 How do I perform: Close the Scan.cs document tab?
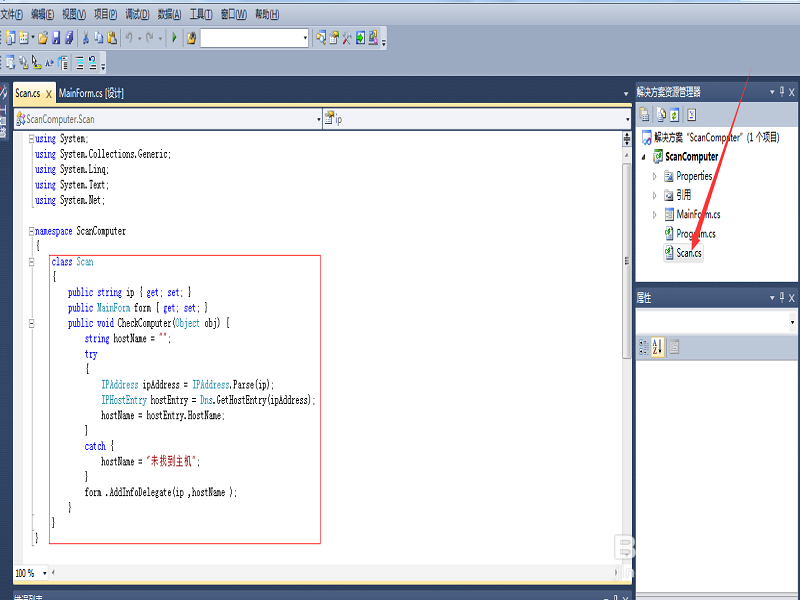tap(48, 94)
